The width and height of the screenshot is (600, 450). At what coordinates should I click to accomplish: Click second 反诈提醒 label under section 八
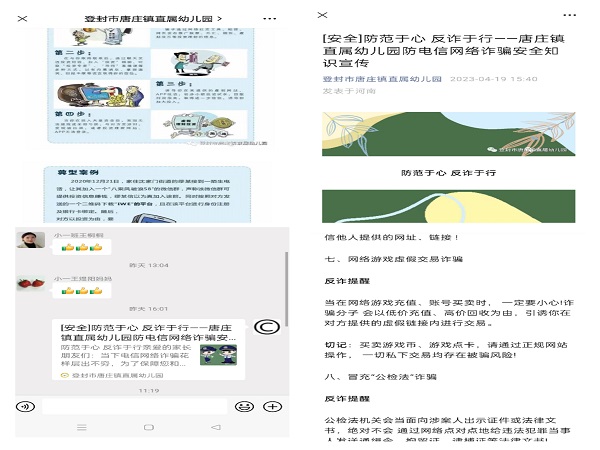pos(347,399)
